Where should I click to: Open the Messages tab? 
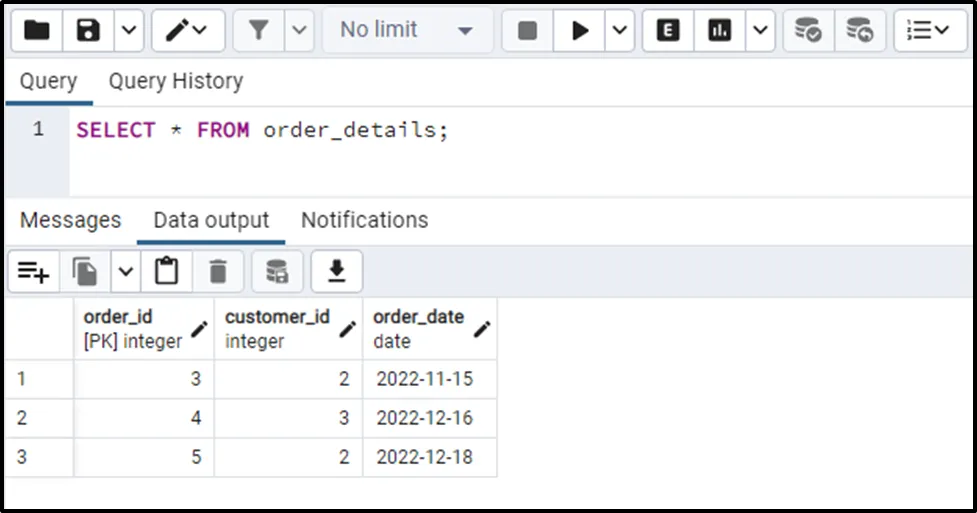pos(70,220)
